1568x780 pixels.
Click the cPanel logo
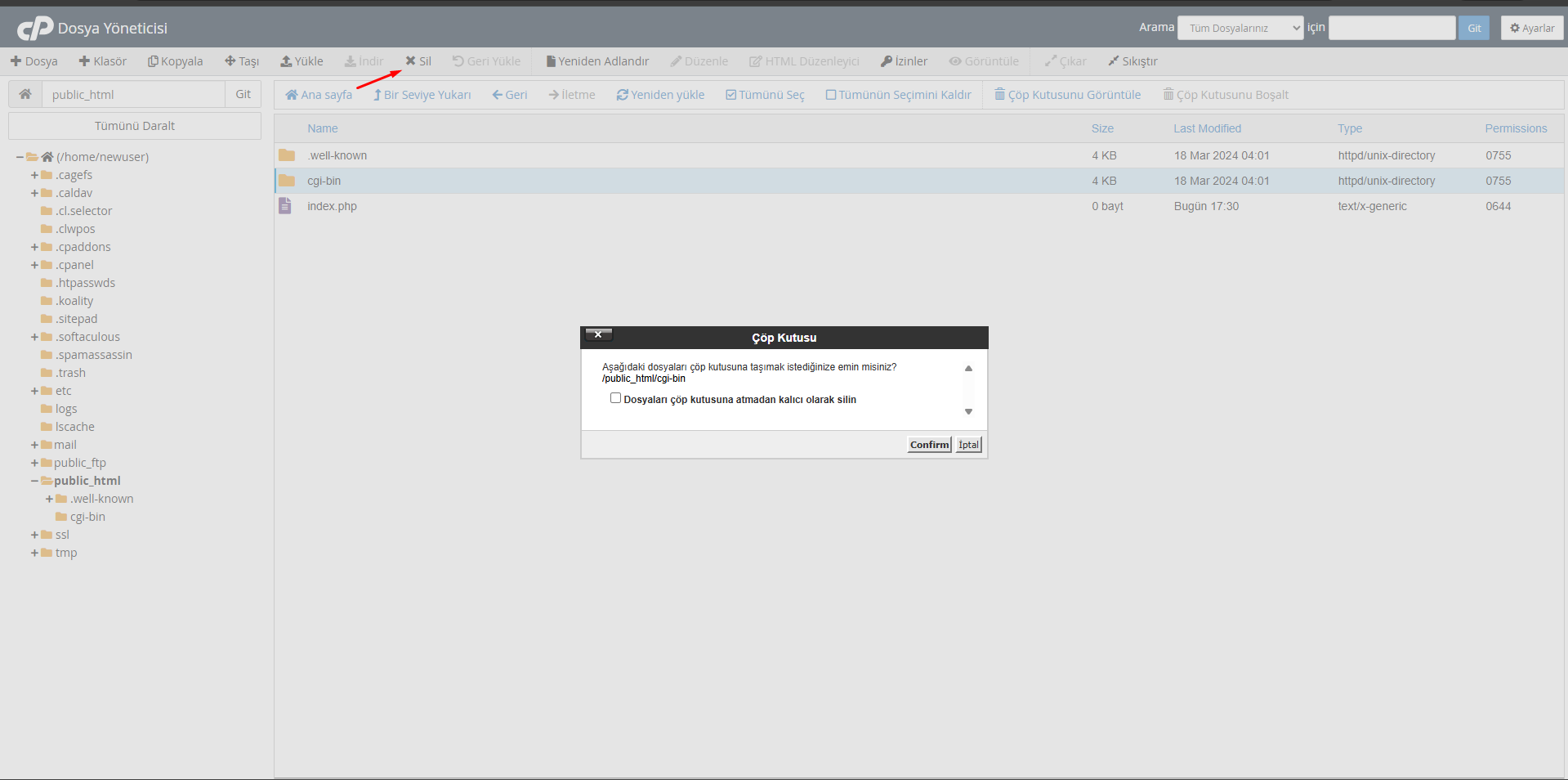[x=35, y=29]
